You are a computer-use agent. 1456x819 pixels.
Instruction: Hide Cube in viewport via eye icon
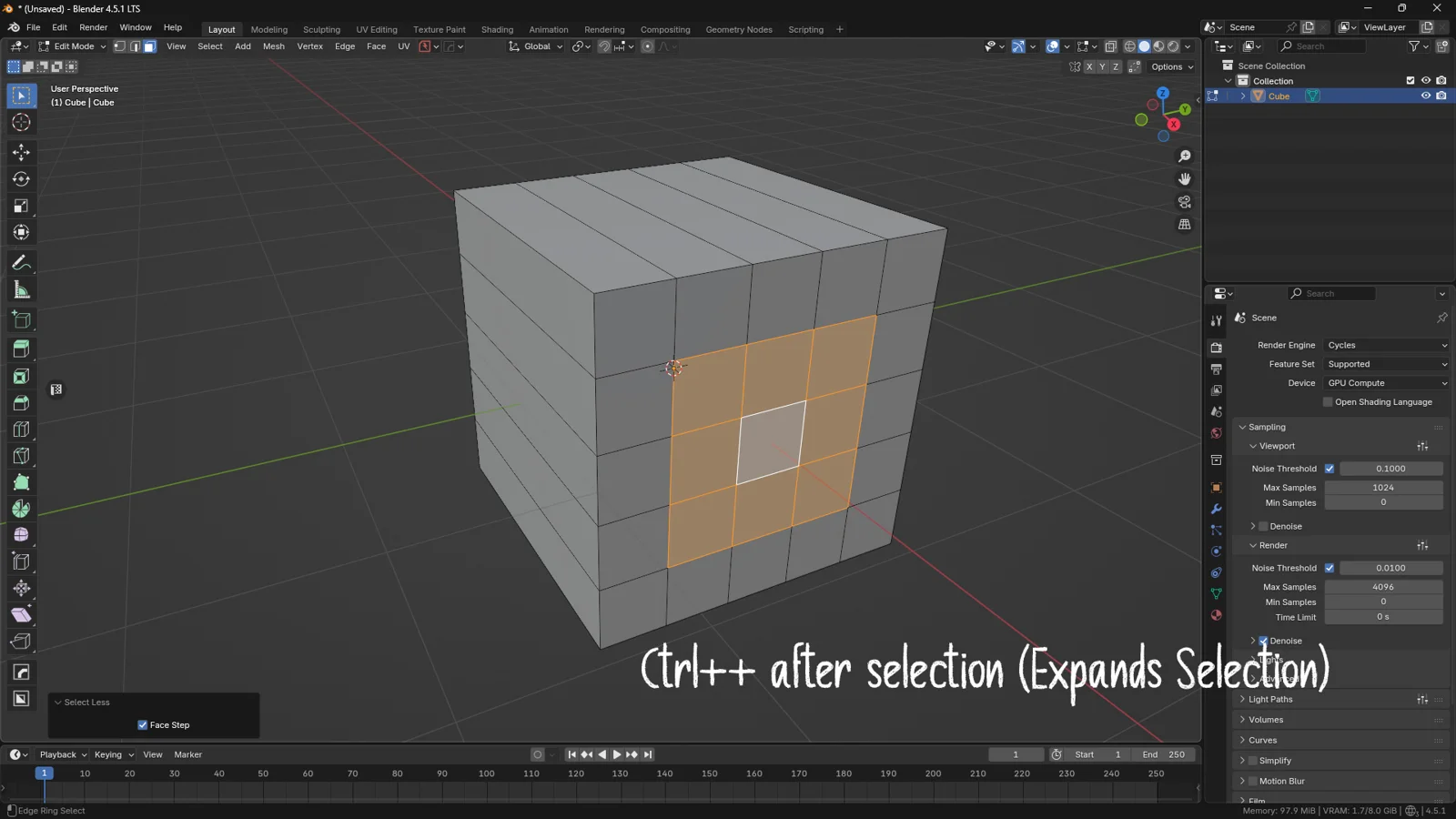coord(1426,96)
